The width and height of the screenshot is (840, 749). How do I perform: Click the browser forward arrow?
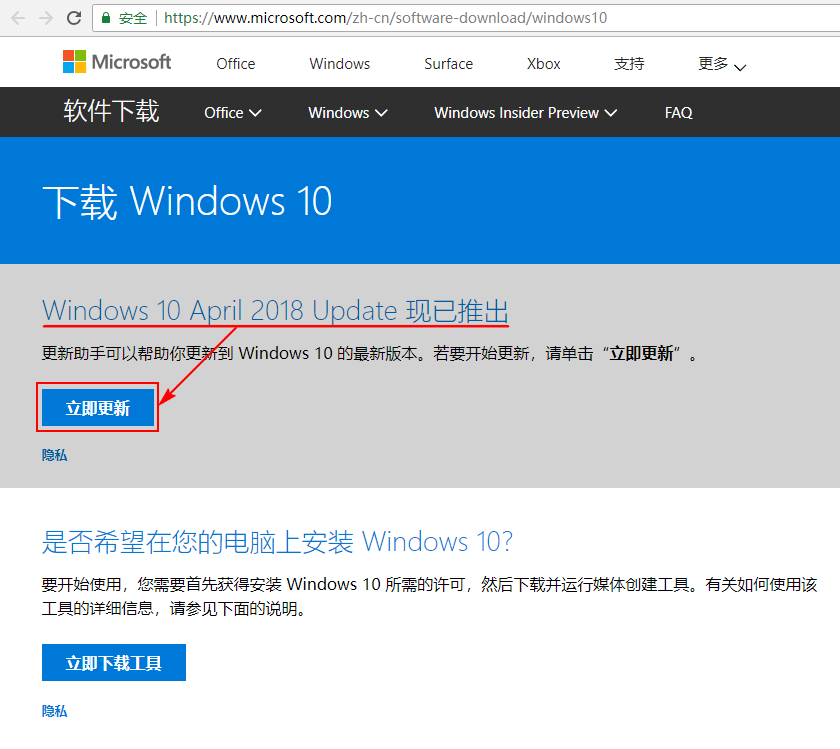pyautogui.click(x=46, y=18)
